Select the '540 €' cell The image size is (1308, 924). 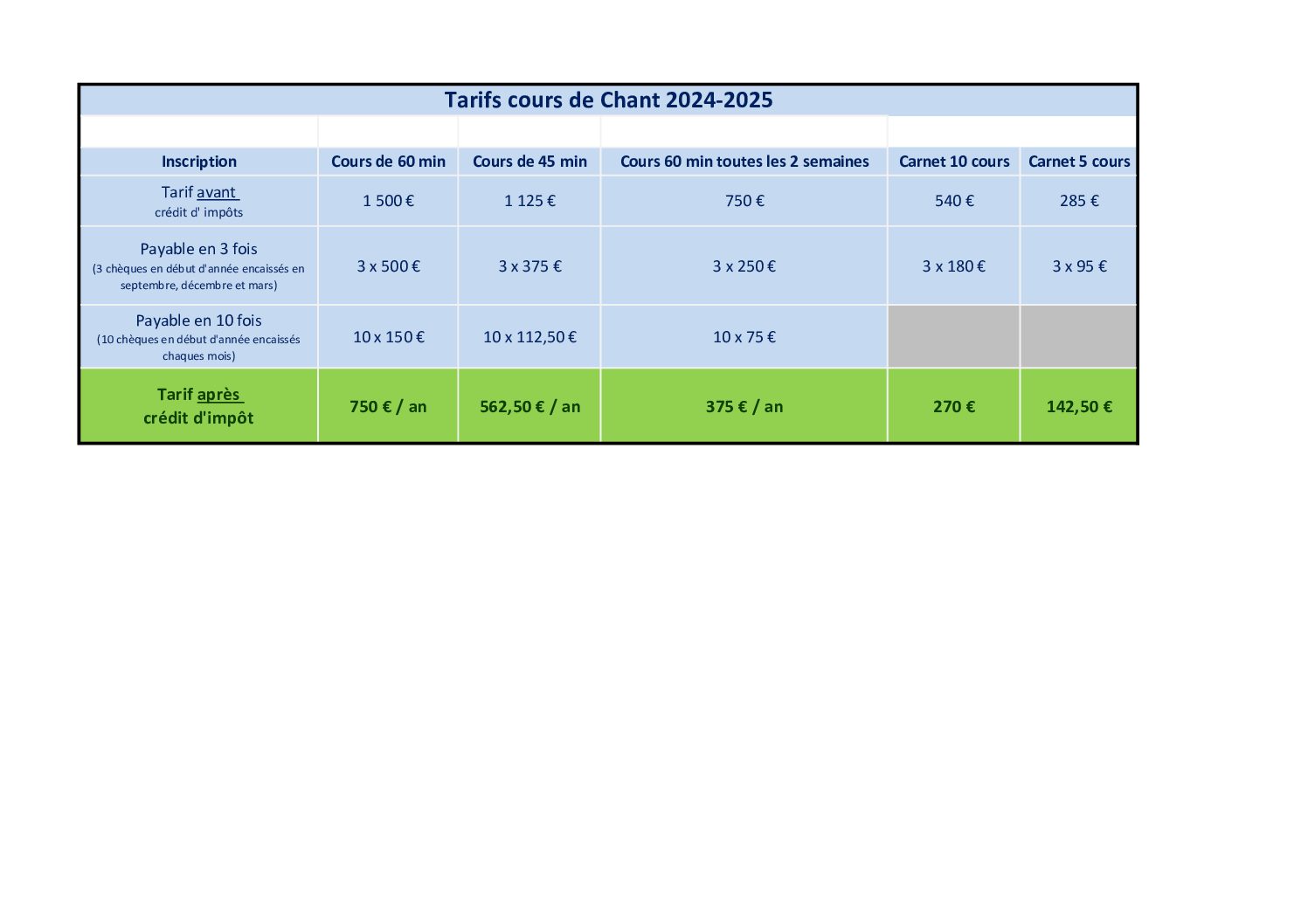tap(954, 201)
